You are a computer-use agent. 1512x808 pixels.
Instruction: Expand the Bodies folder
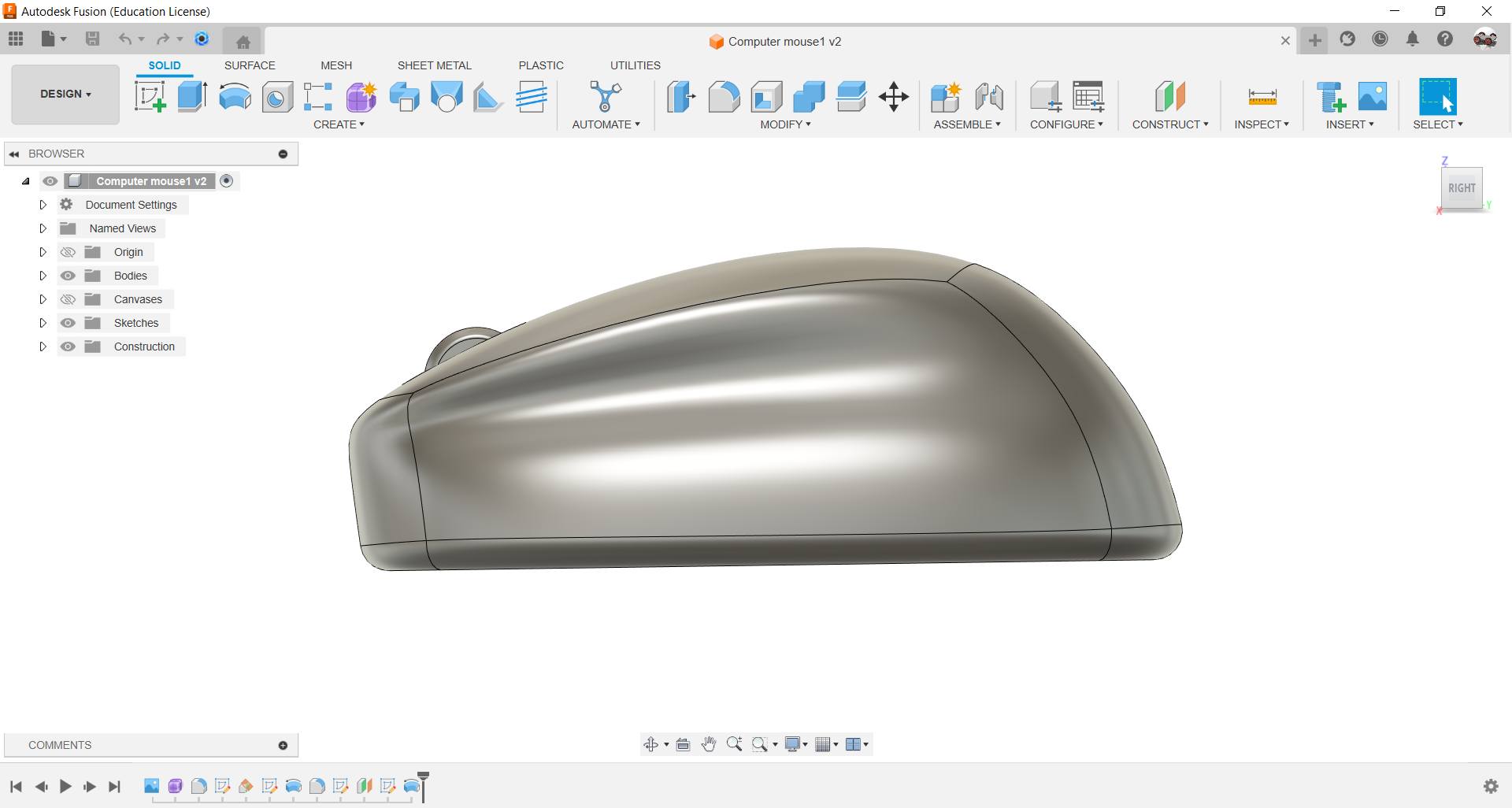click(43, 276)
